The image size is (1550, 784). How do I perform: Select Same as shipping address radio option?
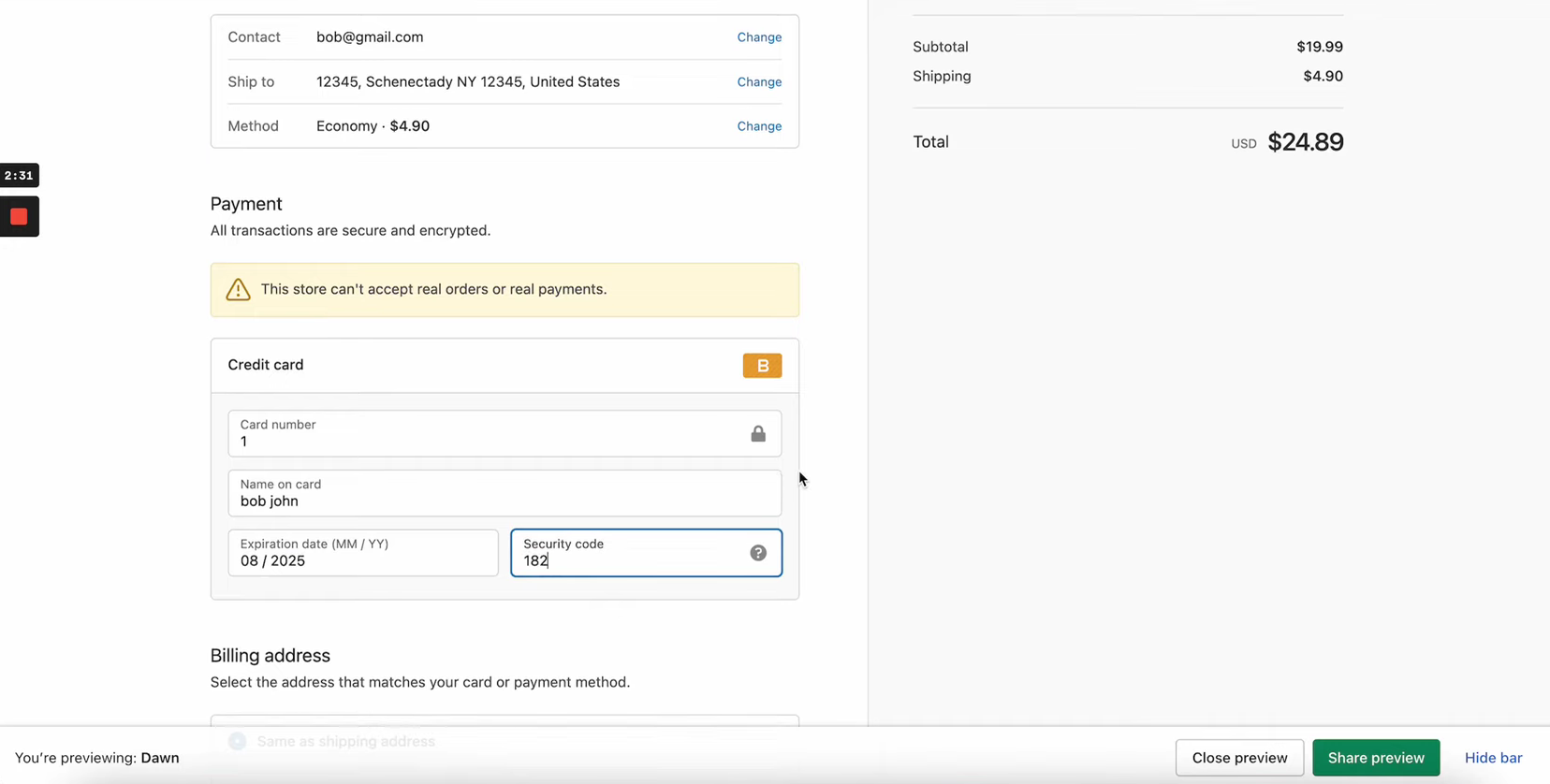238,741
